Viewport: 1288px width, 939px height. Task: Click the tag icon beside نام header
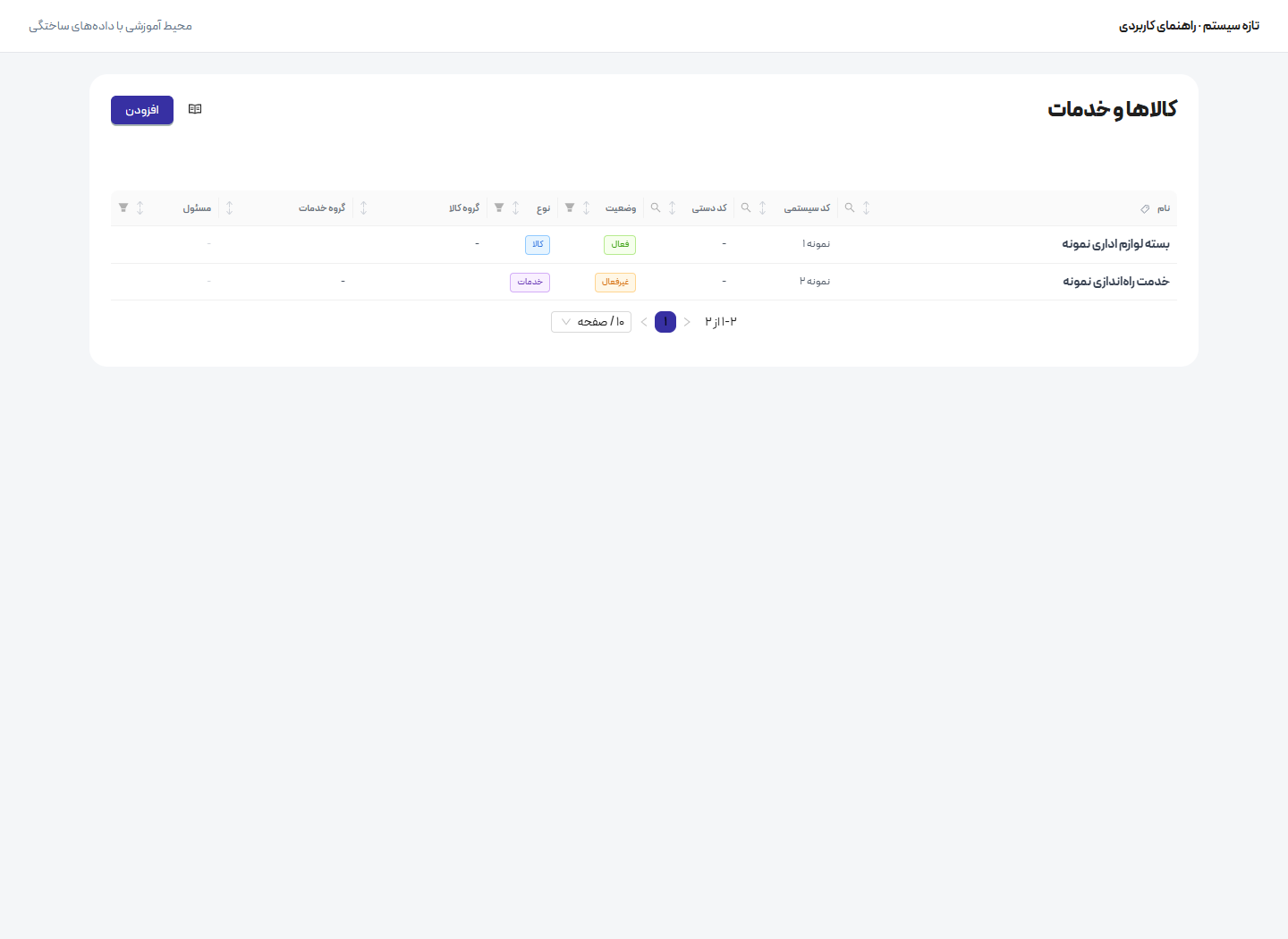pos(1145,208)
